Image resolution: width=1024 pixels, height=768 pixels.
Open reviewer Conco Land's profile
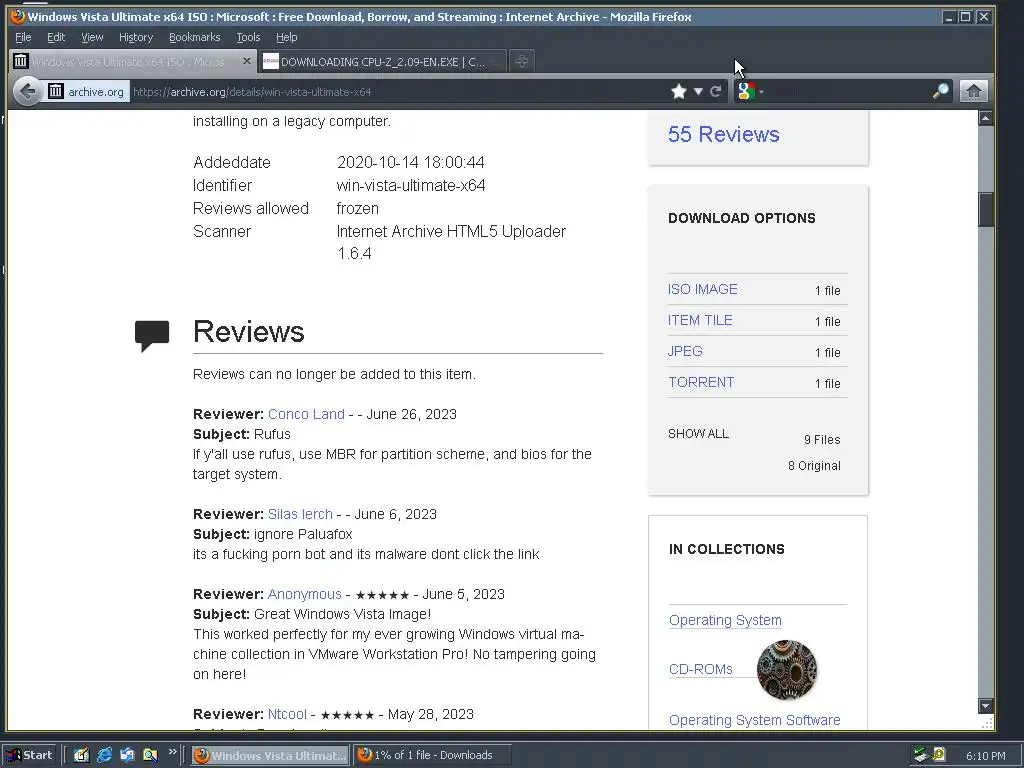click(306, 414)
